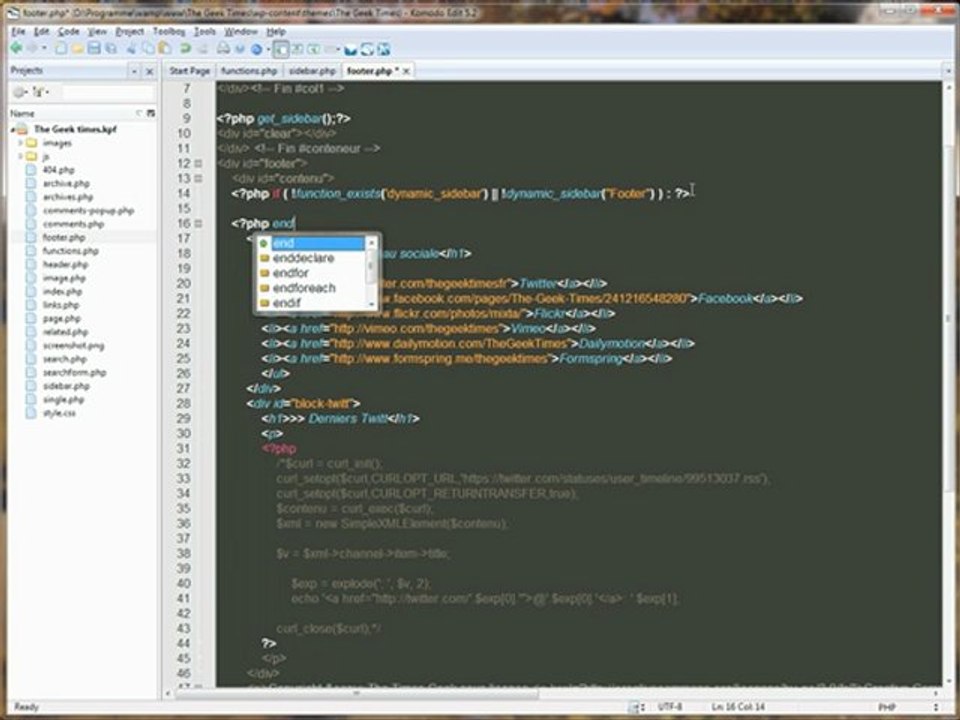Viewport: 960px width, 720px height.
Task: Click the blue envelope toolbar icon
Action: (x=351, y=50)
